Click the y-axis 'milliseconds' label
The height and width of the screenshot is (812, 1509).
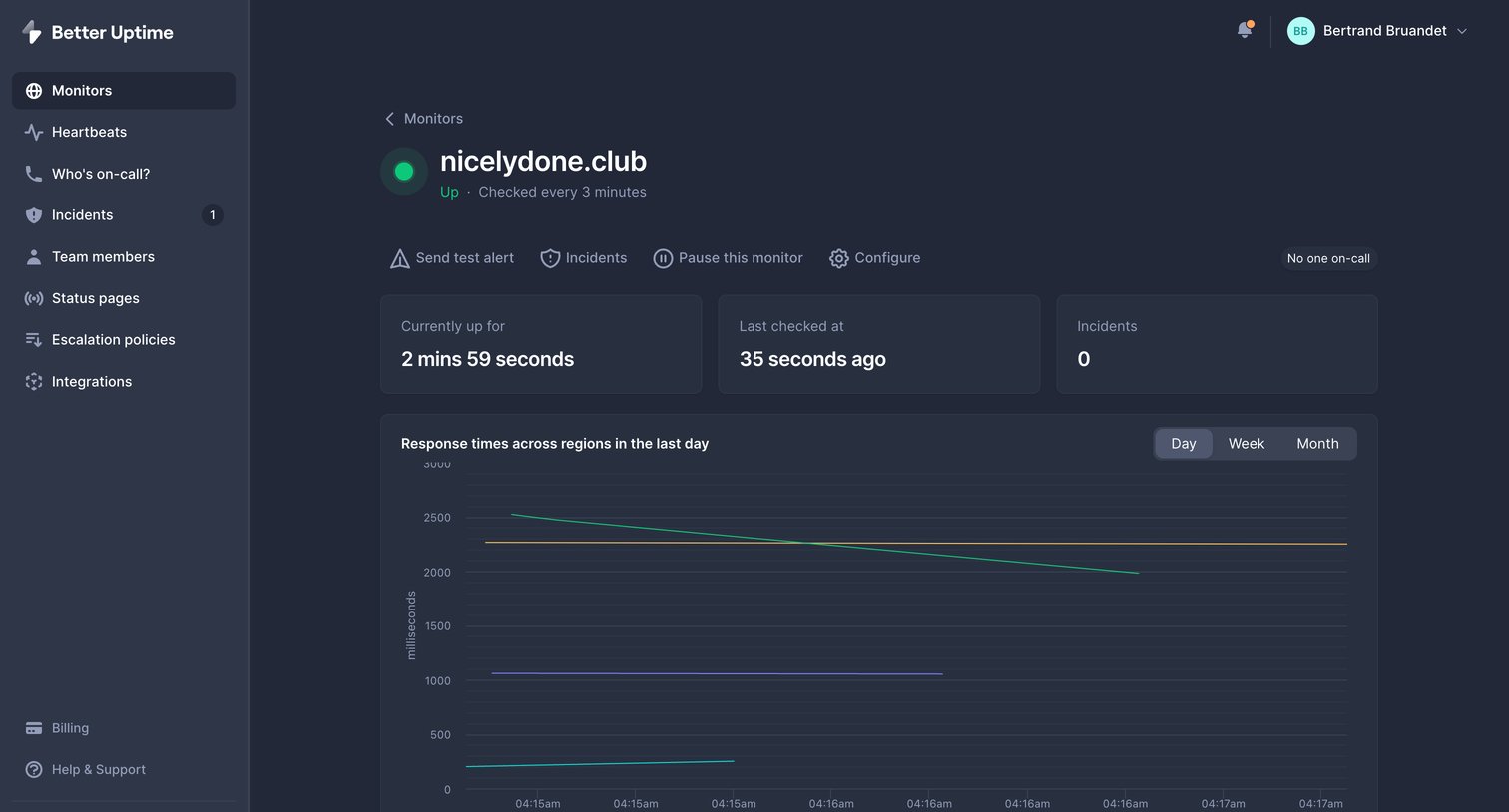pos(411,625)
